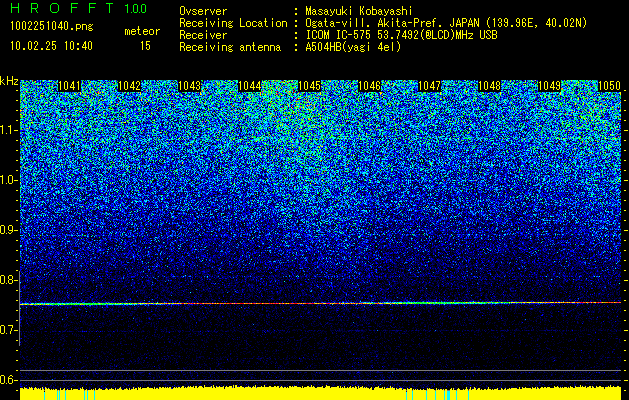Click the HROFFT program title
Image resolution: width=629 pixels, height=400 pixels.
pyautogui.click(x=63, y=8)
